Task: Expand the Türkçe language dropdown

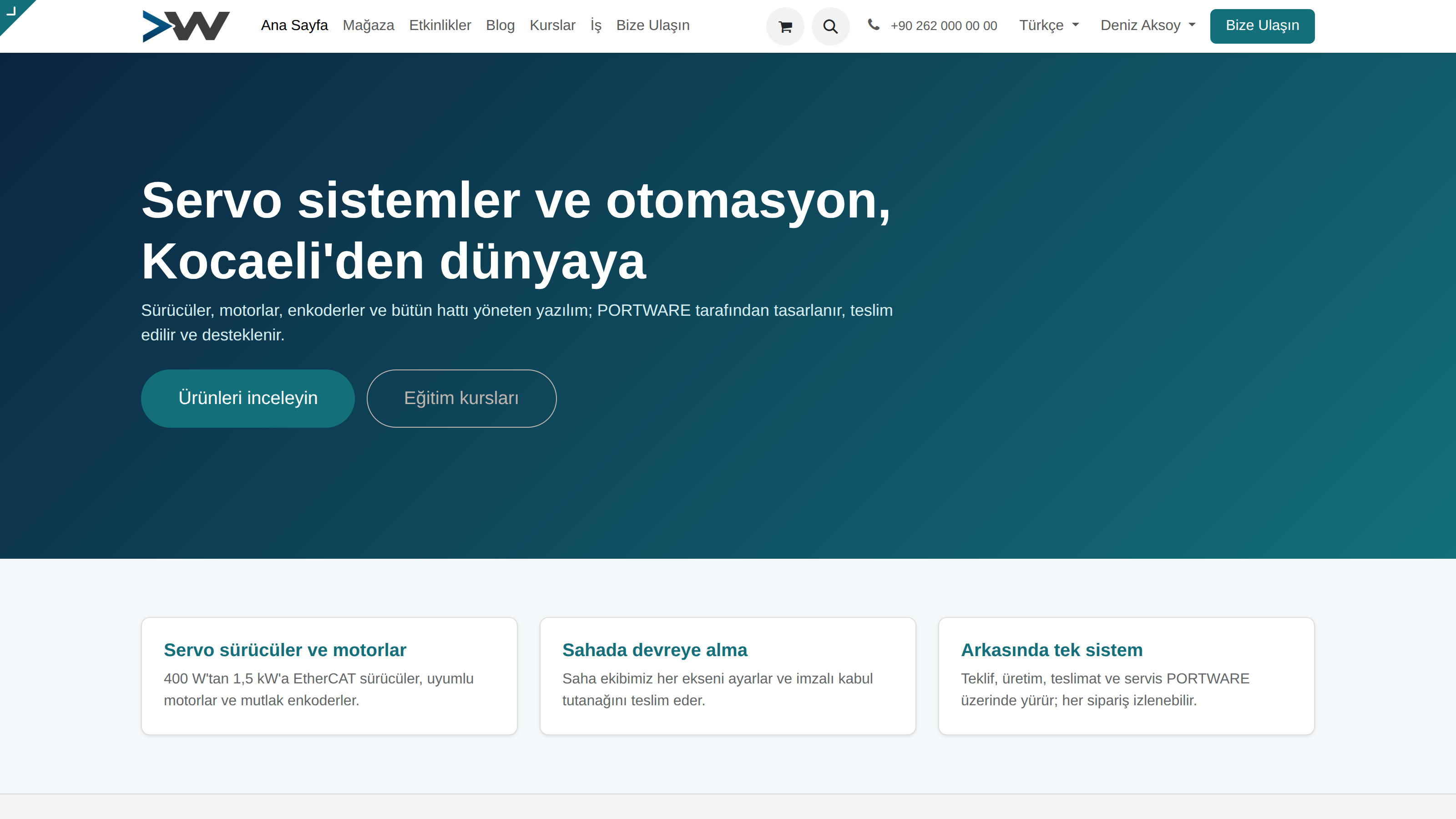Action: (x=1049, y=25)
